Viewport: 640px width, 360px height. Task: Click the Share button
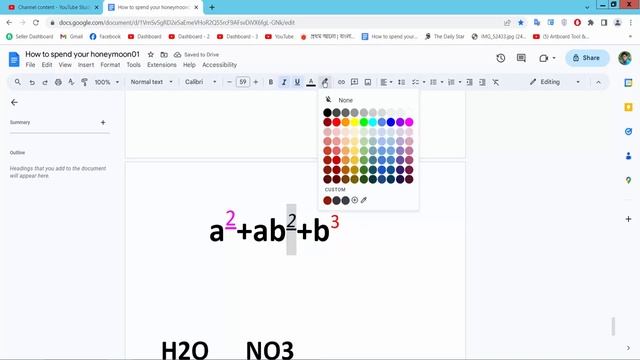coord(587,58)
